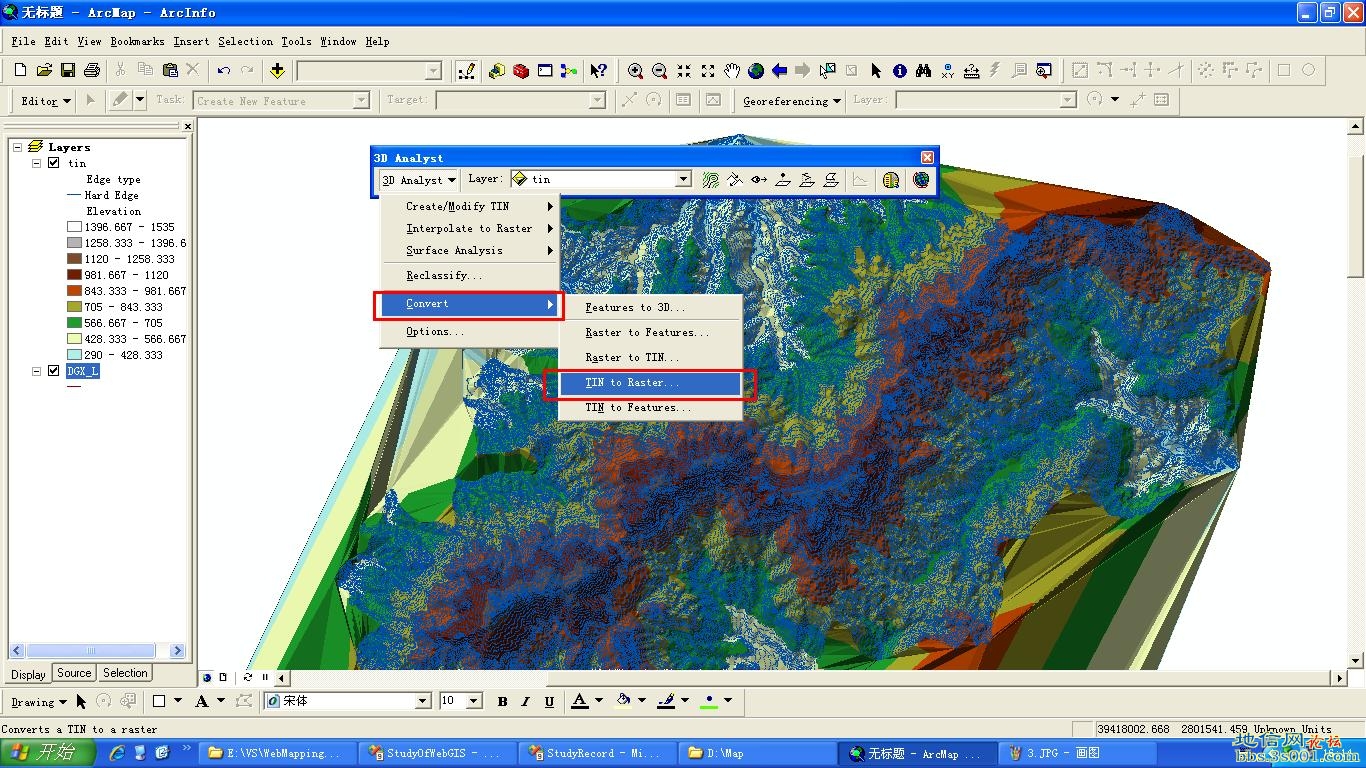Open the Editor Toolbar using its pencil icon
1366x768 pixels.
[x=466, y=70]
